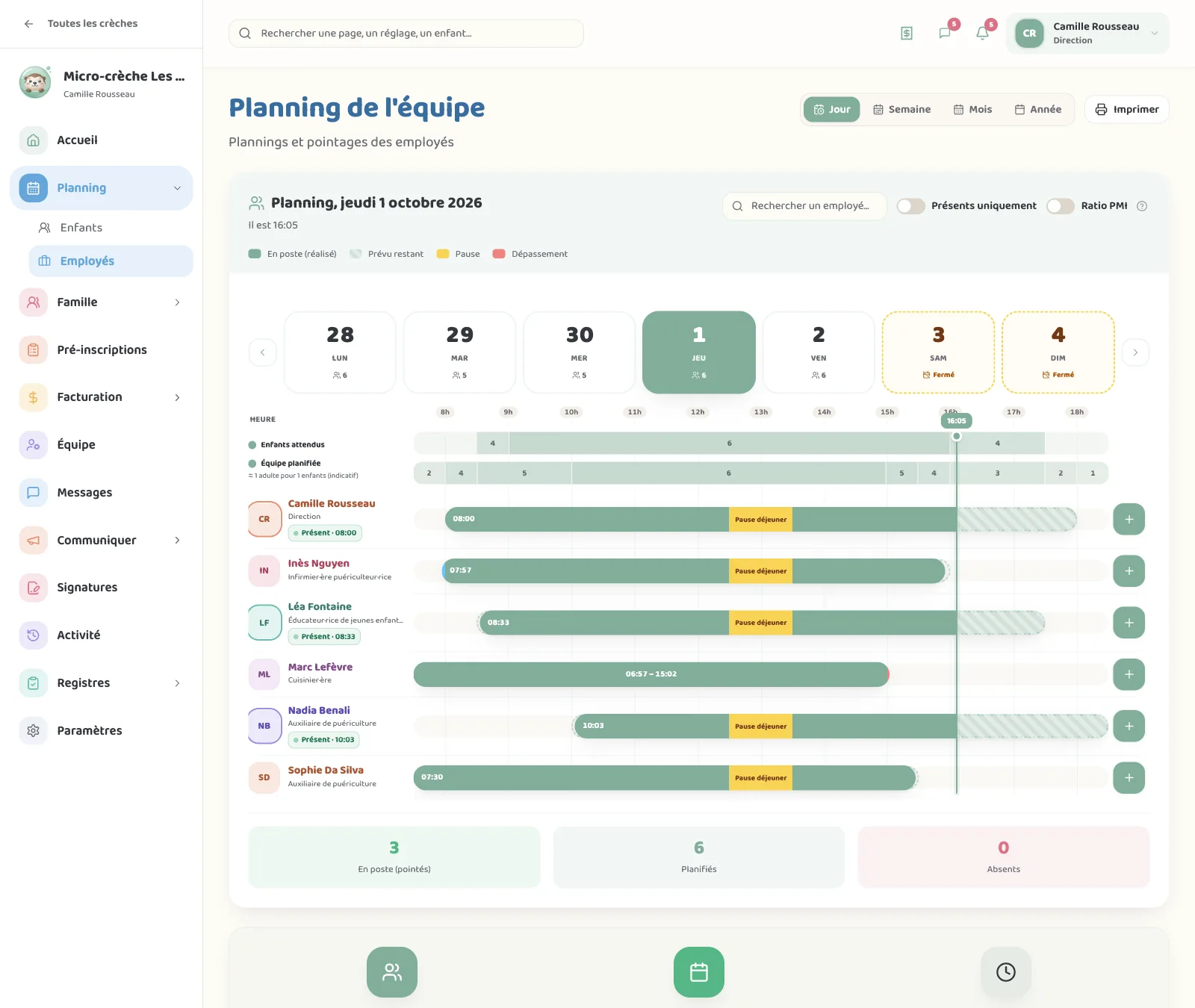Switch to Semaine view tab
1195x1008 pixels.
(x=901, y=109)
